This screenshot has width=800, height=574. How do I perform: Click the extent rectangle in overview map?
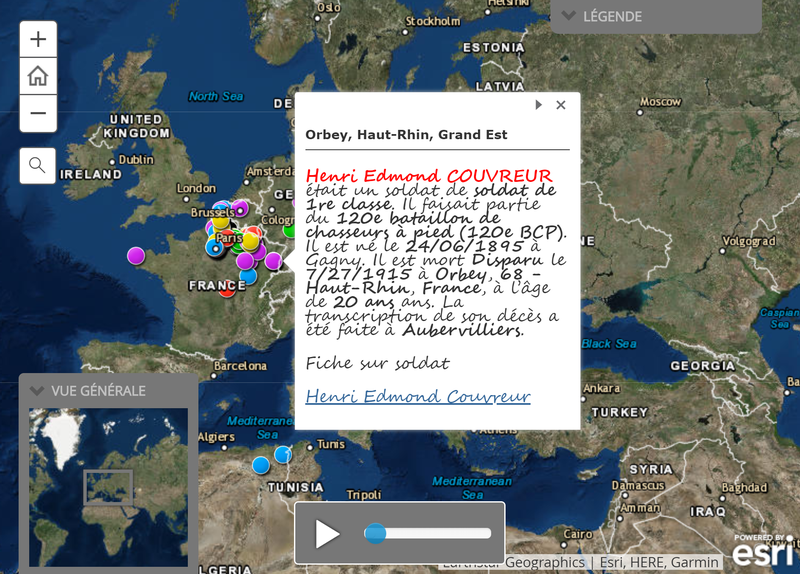click(108, 487)
